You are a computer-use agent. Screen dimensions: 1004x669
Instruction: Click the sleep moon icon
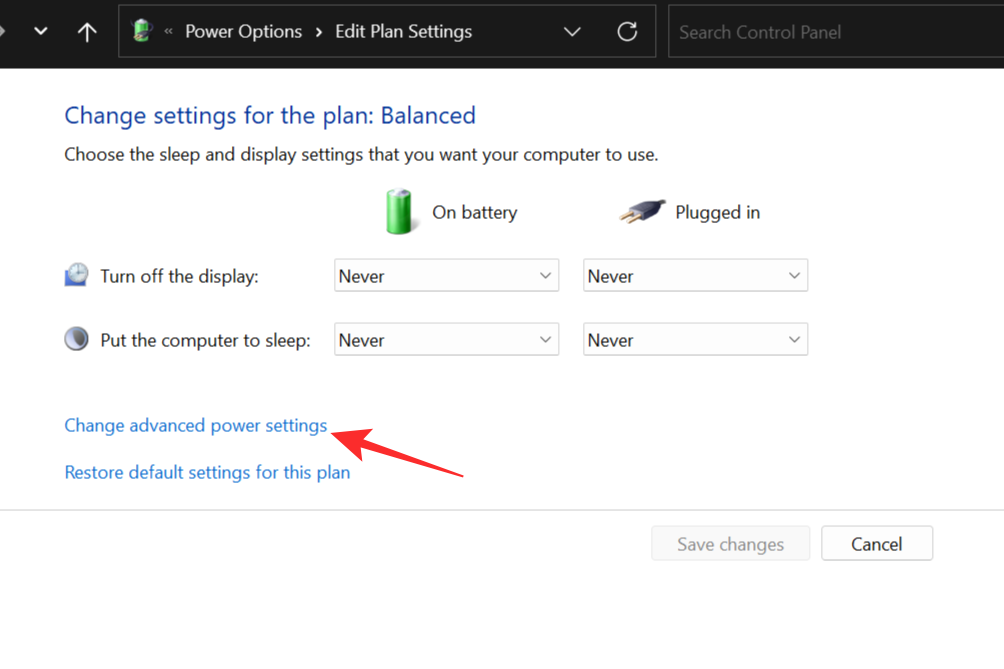(76, 340)
